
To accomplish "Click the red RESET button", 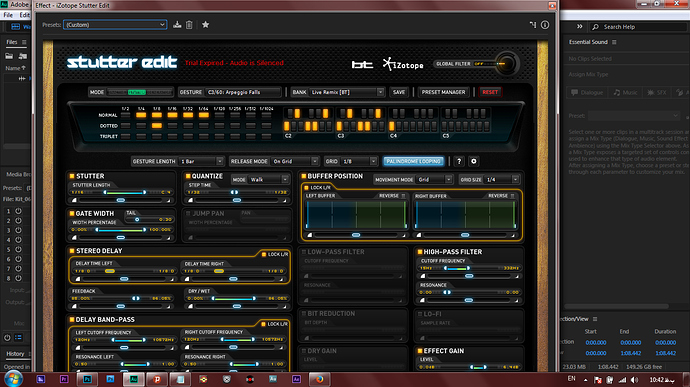I will pos(490,92).
